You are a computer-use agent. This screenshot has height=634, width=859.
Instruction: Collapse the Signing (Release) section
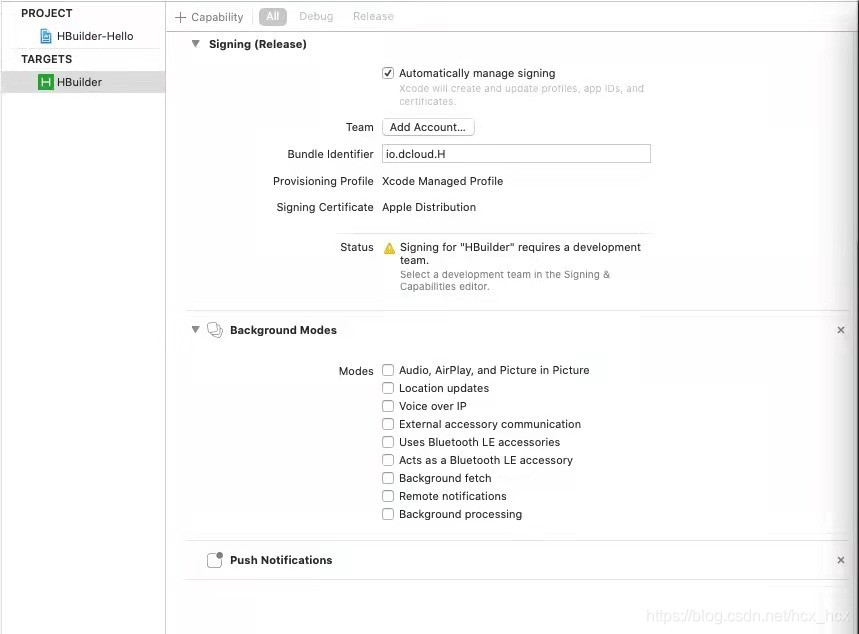tap(196, 44)
